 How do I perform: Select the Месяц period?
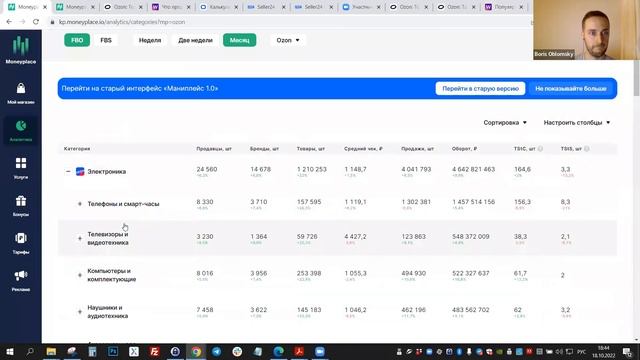tap(240, 40)
